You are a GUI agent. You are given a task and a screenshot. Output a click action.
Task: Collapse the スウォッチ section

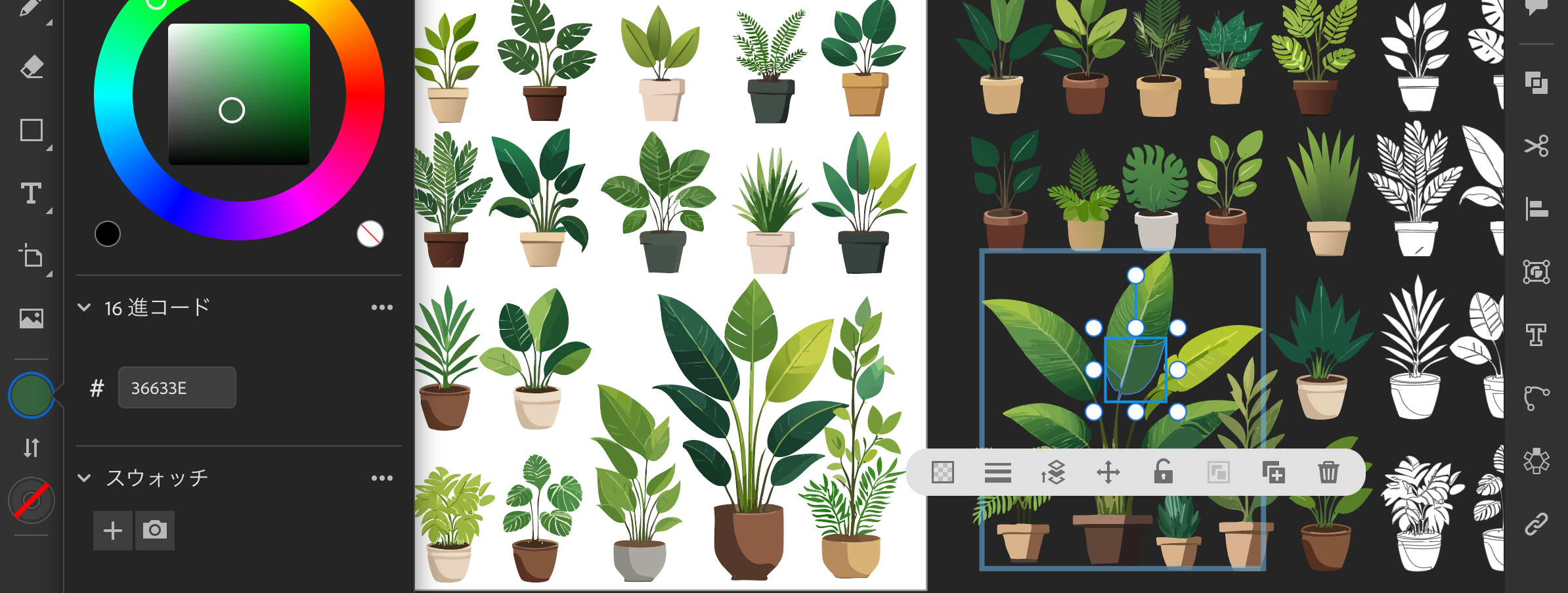[84, 478]
